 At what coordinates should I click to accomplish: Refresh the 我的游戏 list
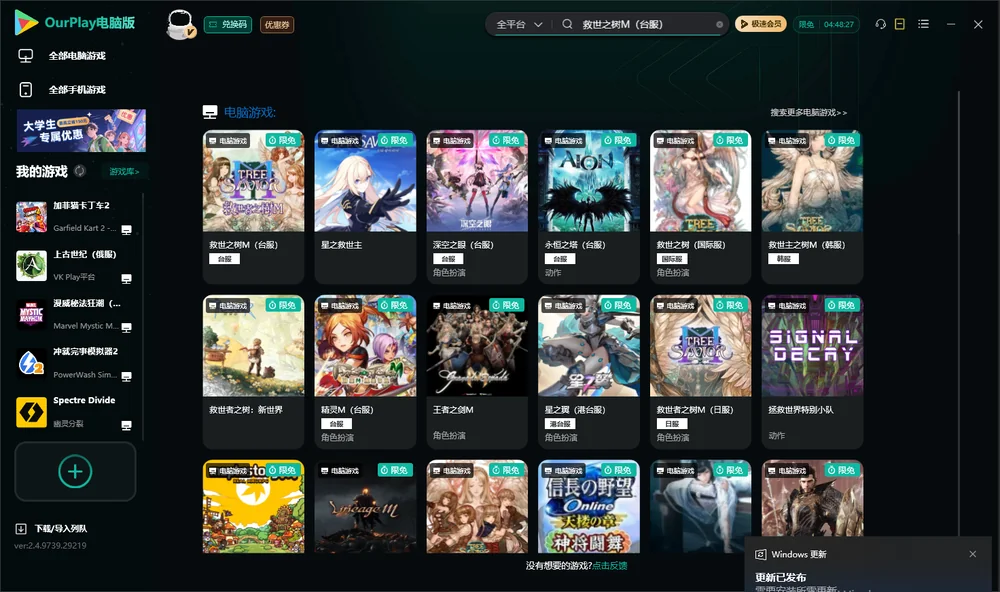(x=80, y=171)
